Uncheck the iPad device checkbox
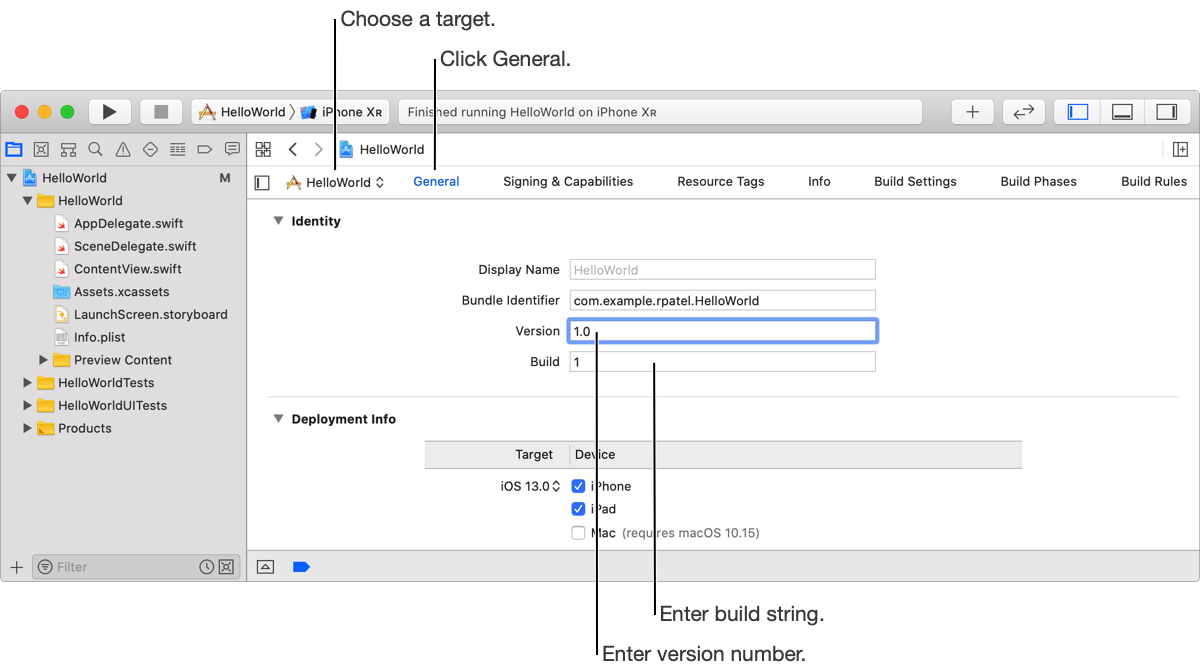This screenshot has height=672, width=1200. (578, 509)
